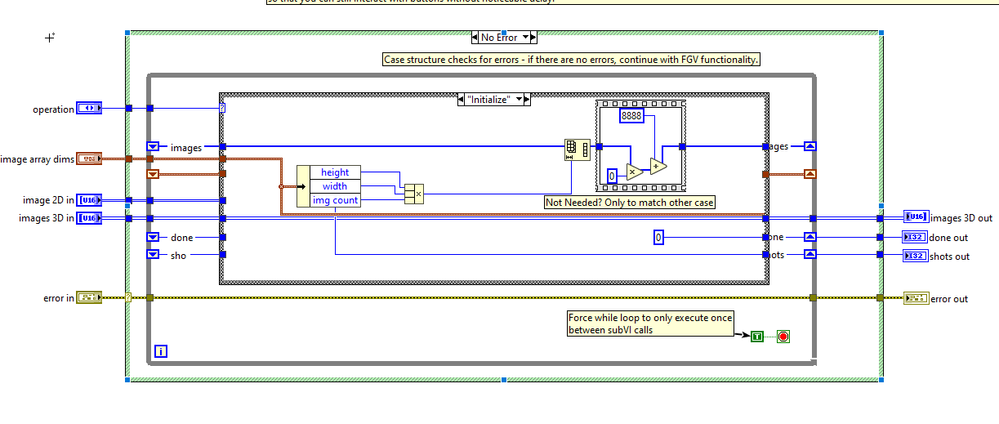Click the left images shift register
The image size is (999, 424).
tap(152, 147)
